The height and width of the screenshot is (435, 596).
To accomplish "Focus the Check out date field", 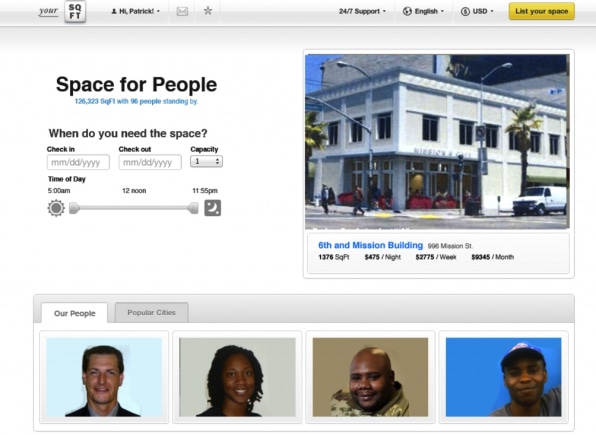I will pyautogui.click(x=150, y=162).
